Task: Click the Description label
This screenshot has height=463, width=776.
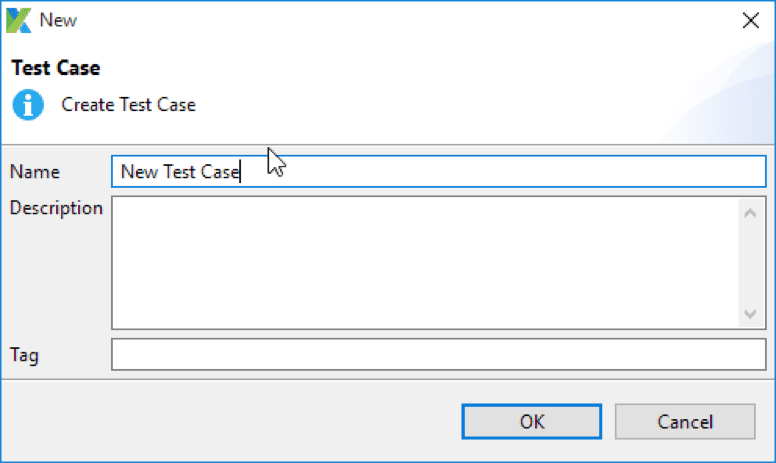Action: coord(56,208)
